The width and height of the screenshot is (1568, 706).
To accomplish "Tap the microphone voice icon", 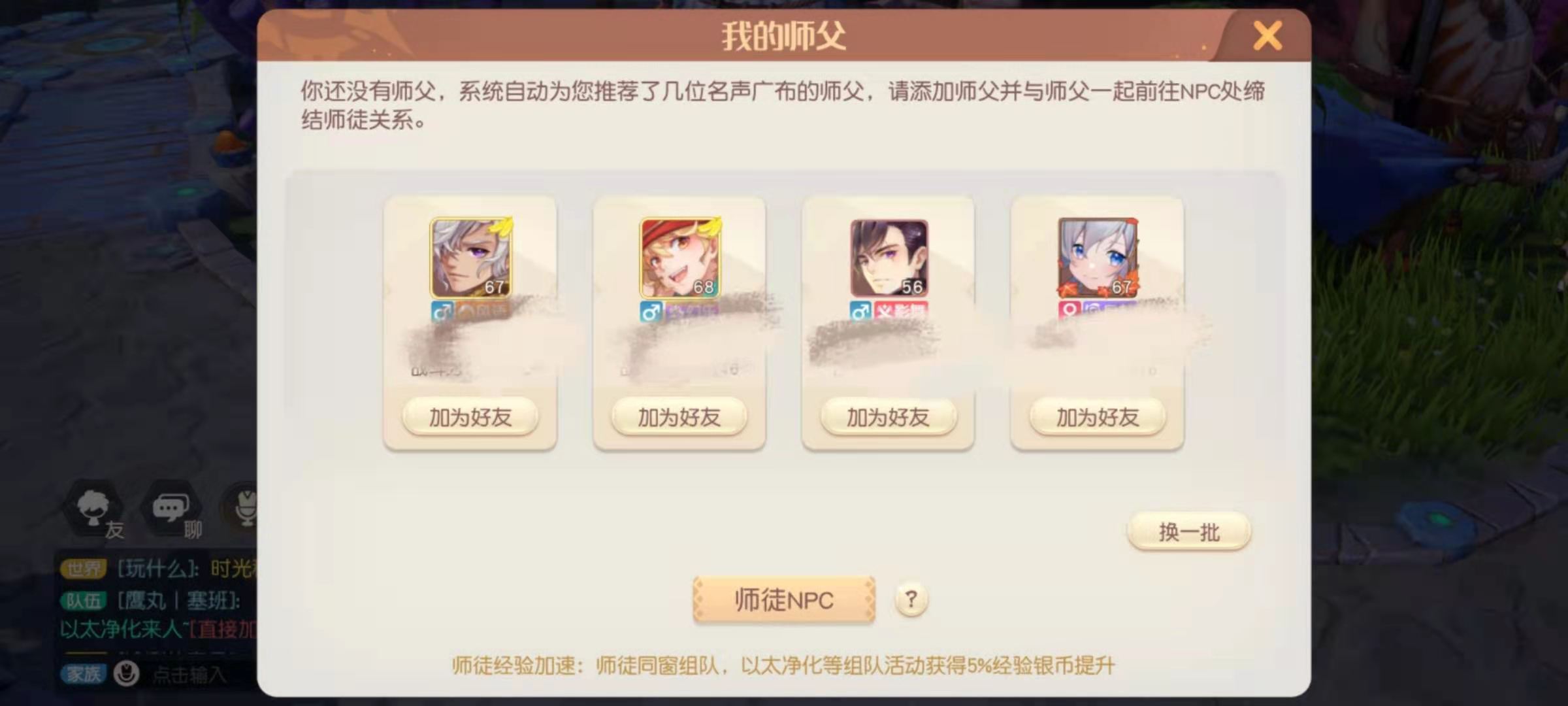I will [242, 509].
